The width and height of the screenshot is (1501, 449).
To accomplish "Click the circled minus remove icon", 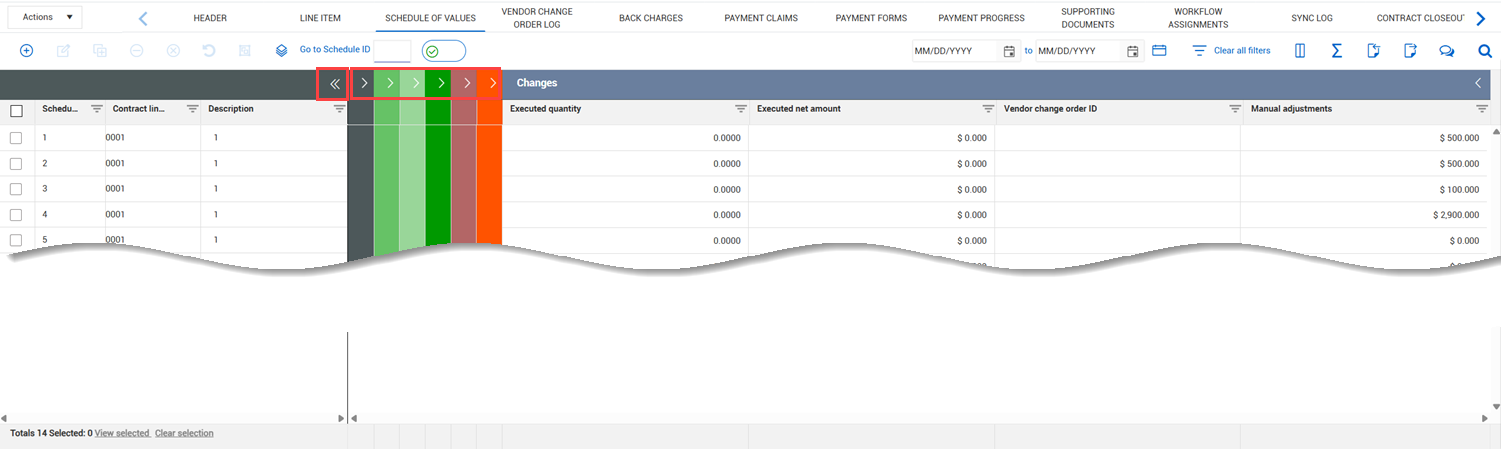I will 136,50.
